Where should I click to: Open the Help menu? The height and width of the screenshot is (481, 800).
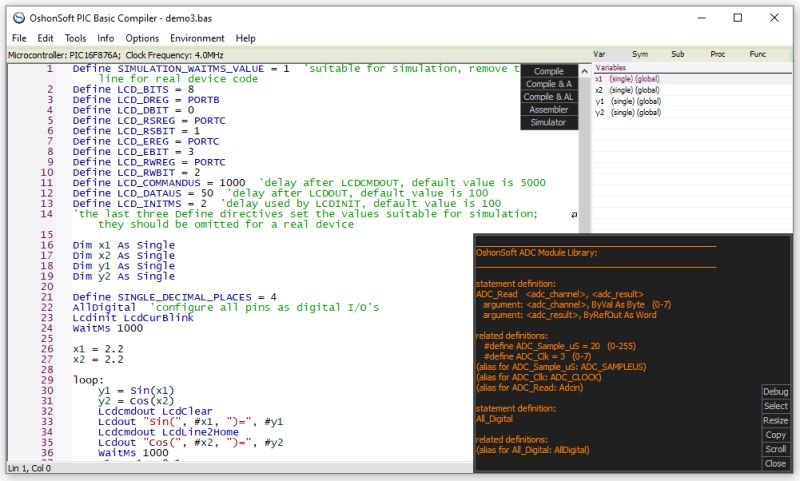[245, 38]
